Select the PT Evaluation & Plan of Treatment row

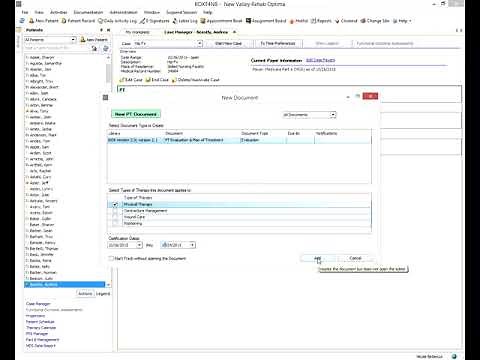point(239,140)
